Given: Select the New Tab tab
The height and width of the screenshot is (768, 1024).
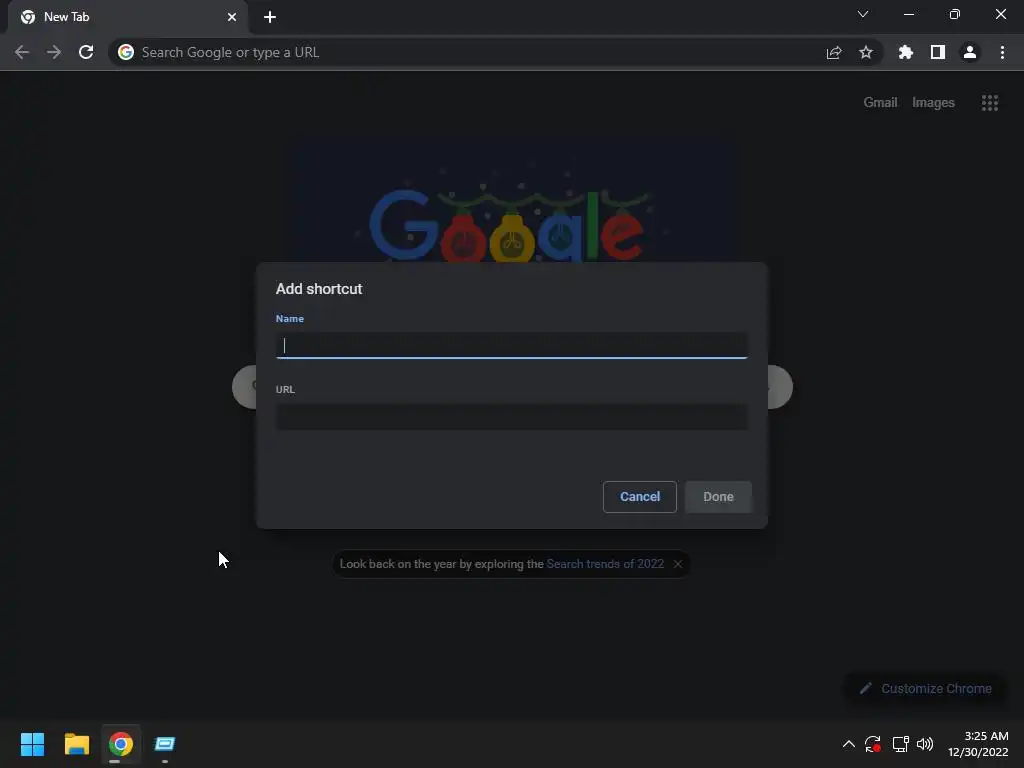Looking at the screenshot, I should pos(127,17).
